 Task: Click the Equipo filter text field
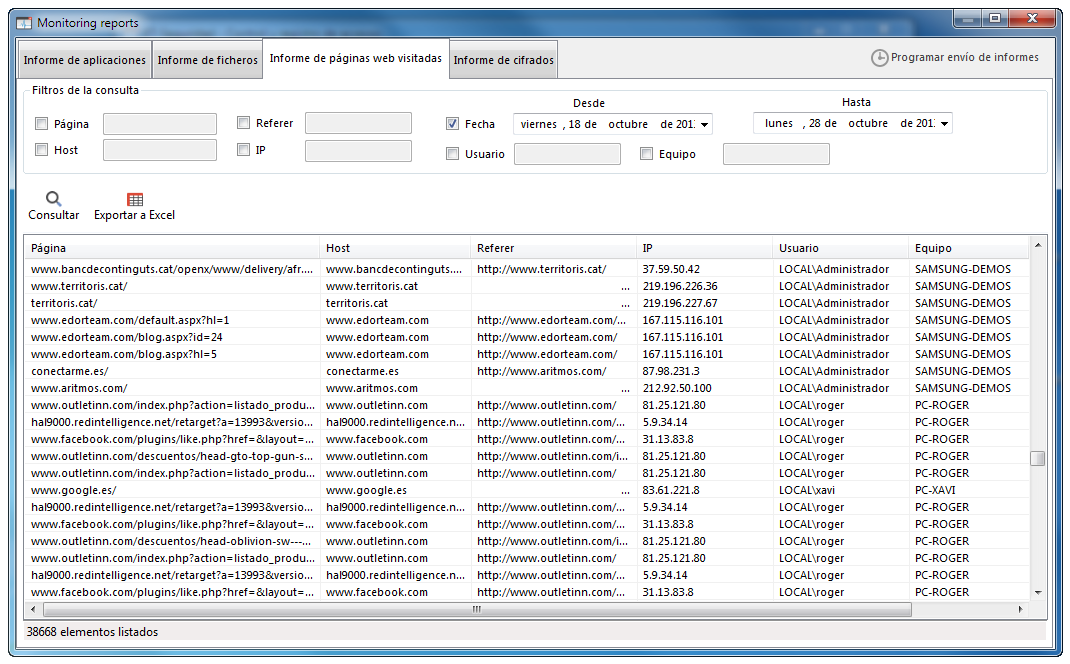click(x=777, y=154)
